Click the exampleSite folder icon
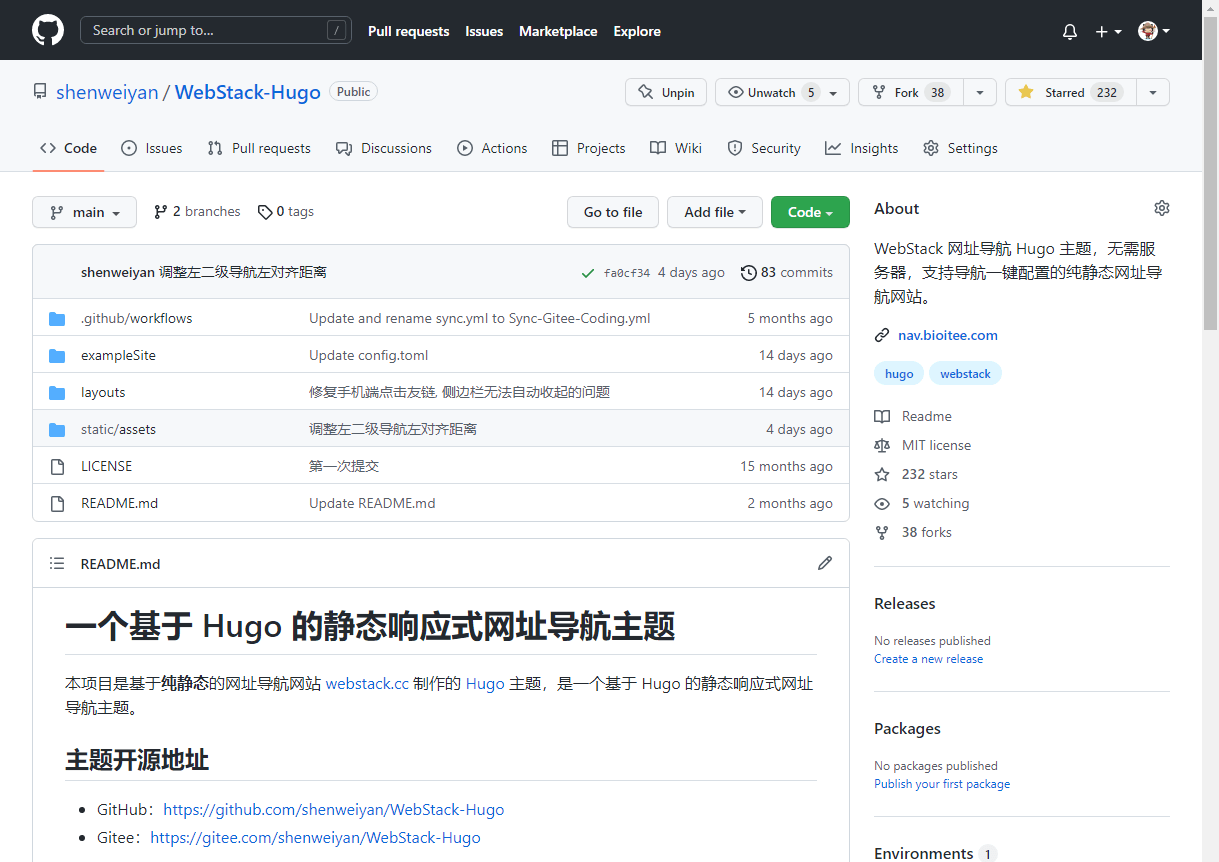Screen dimensions: 1219x862 pos(57,355)
